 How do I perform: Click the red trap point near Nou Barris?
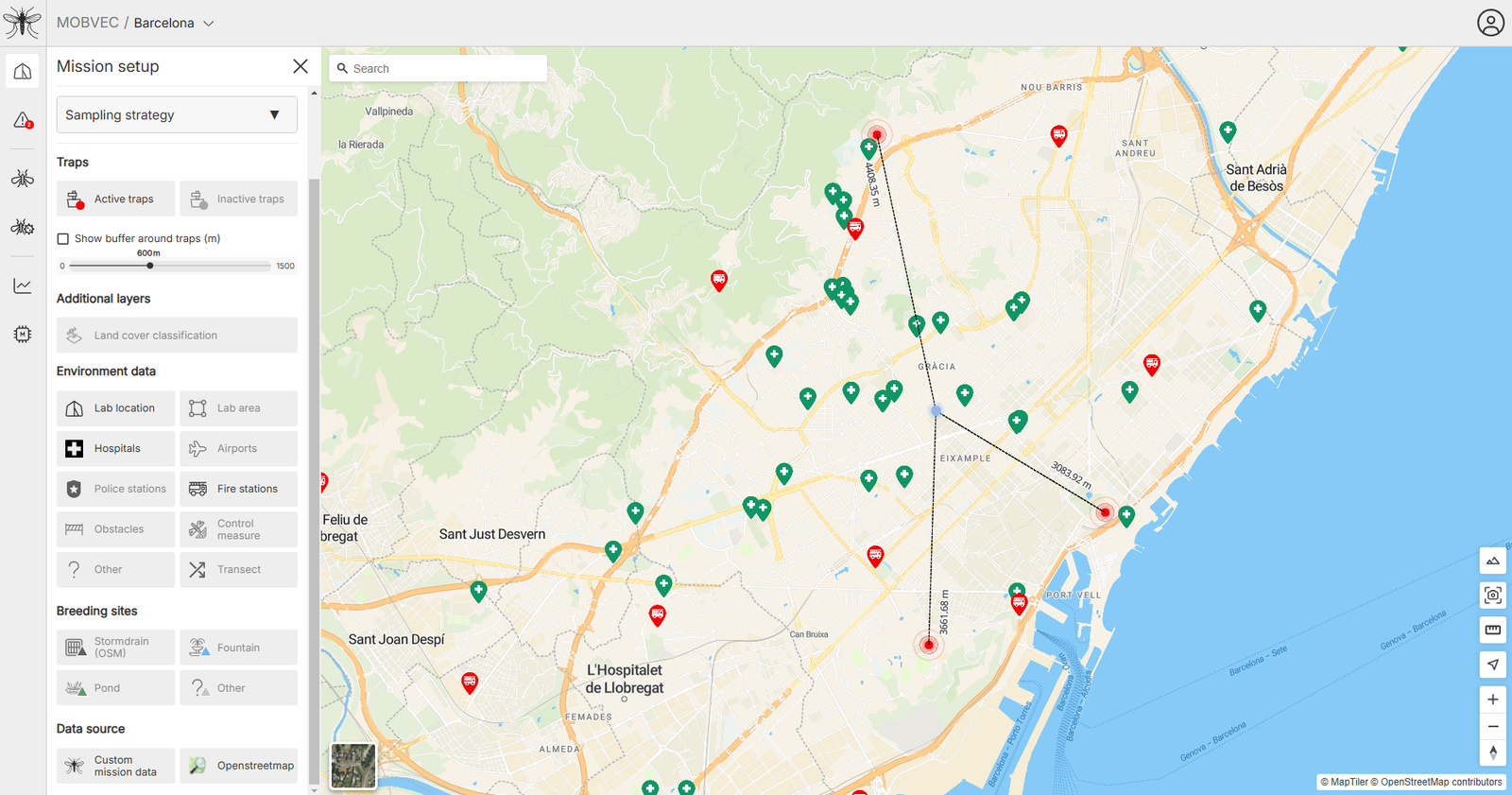(877, 135)
